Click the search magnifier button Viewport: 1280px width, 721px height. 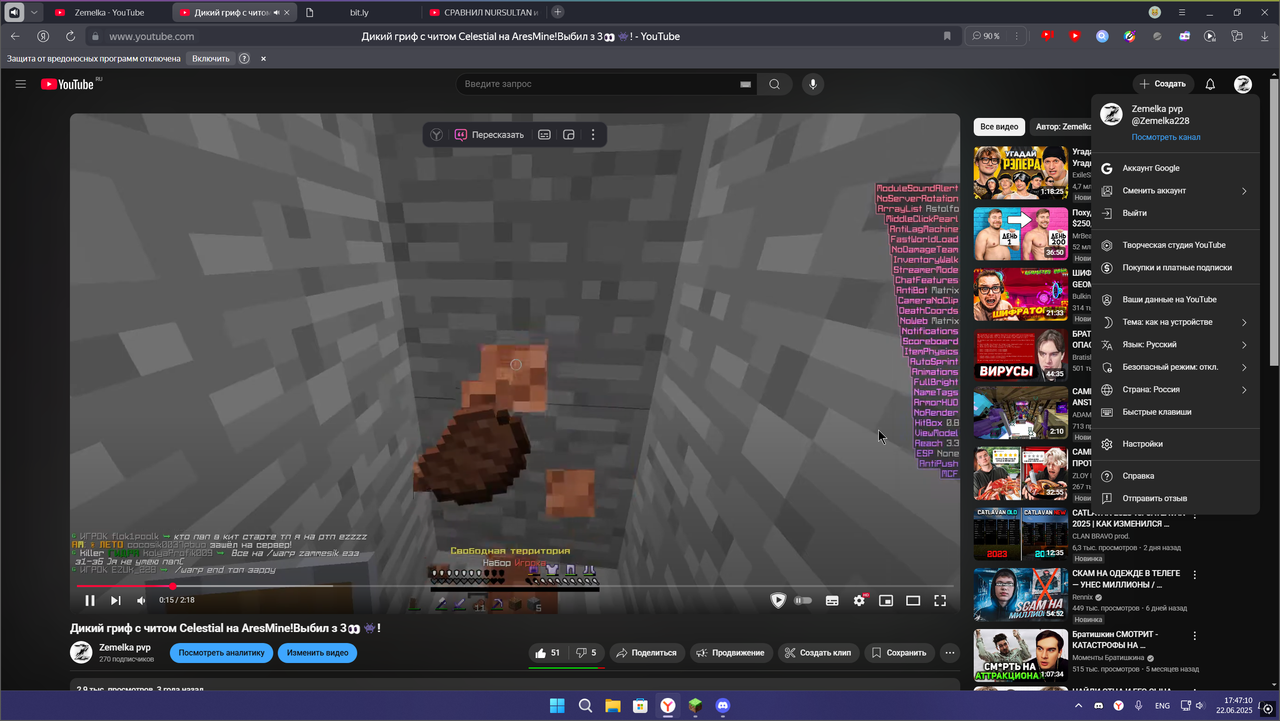pos(775,85)
